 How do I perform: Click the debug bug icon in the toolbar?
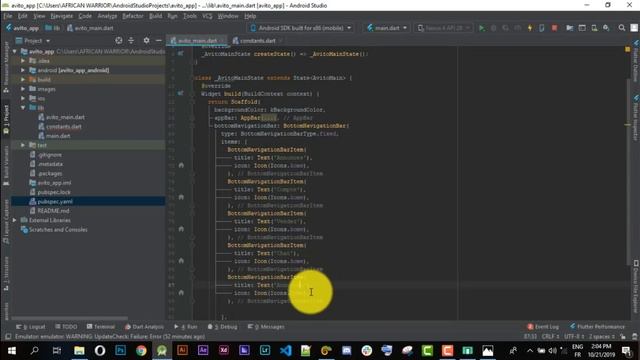[493, 28]
